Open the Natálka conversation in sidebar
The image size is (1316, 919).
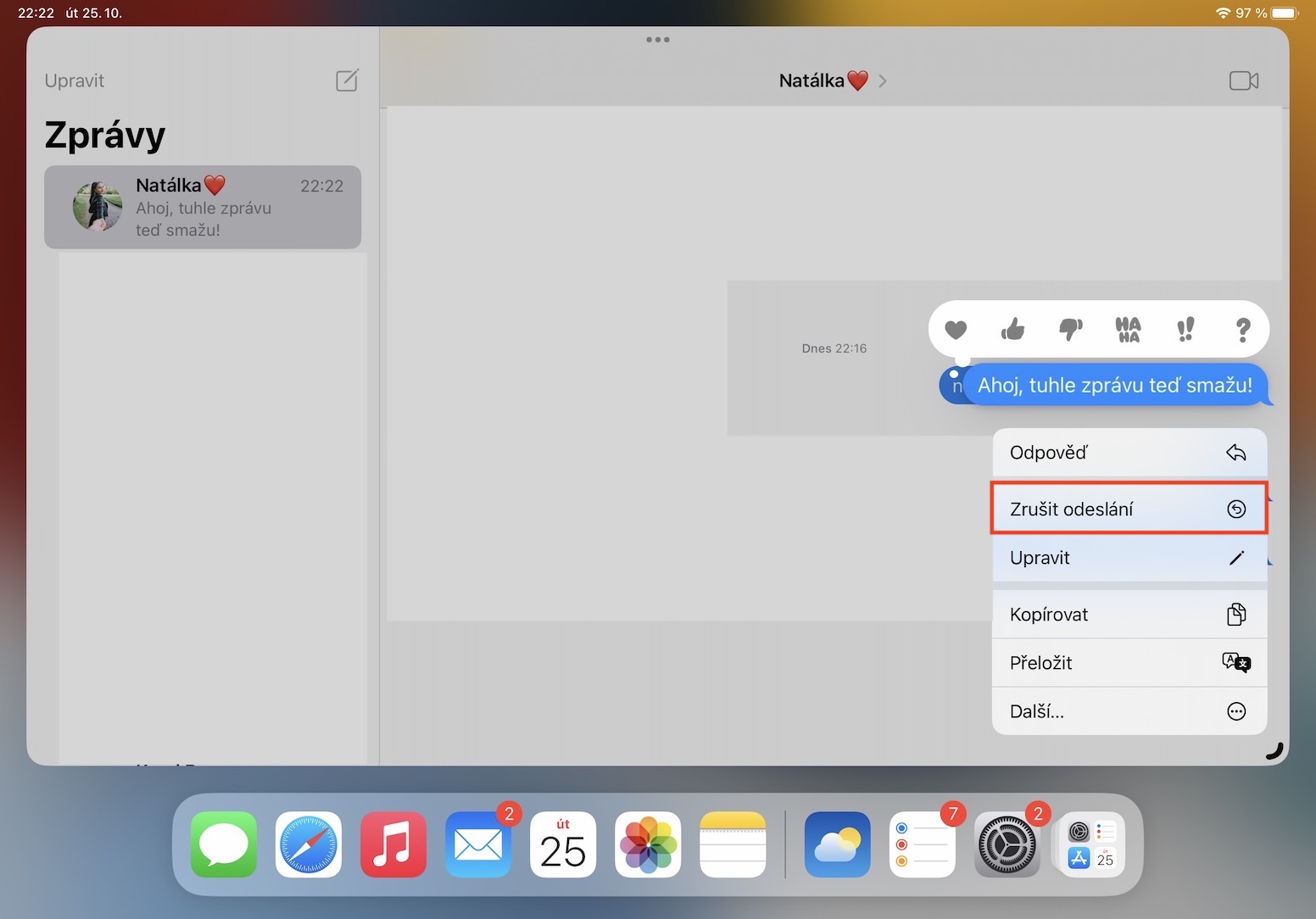pyautogui.click(x=203, y=208)
